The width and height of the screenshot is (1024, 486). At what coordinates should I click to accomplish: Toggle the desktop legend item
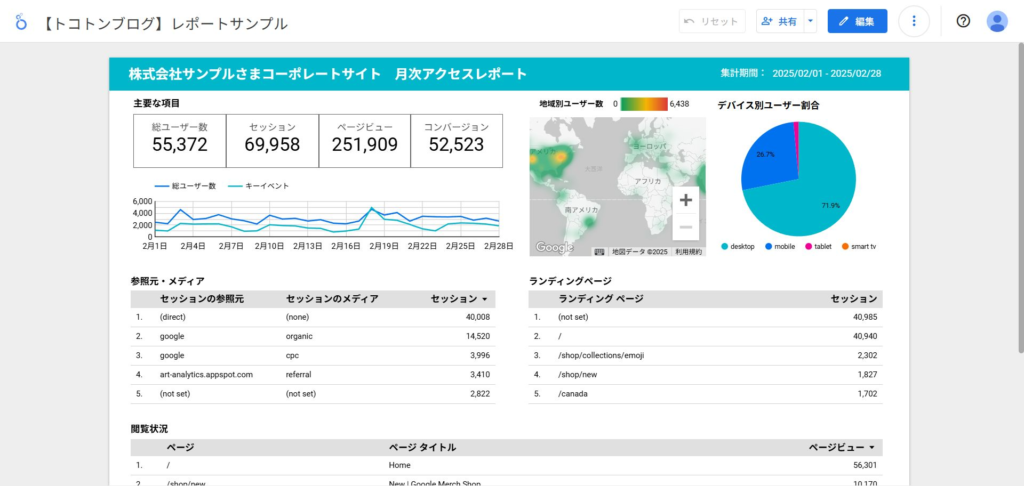coord(740,246)
